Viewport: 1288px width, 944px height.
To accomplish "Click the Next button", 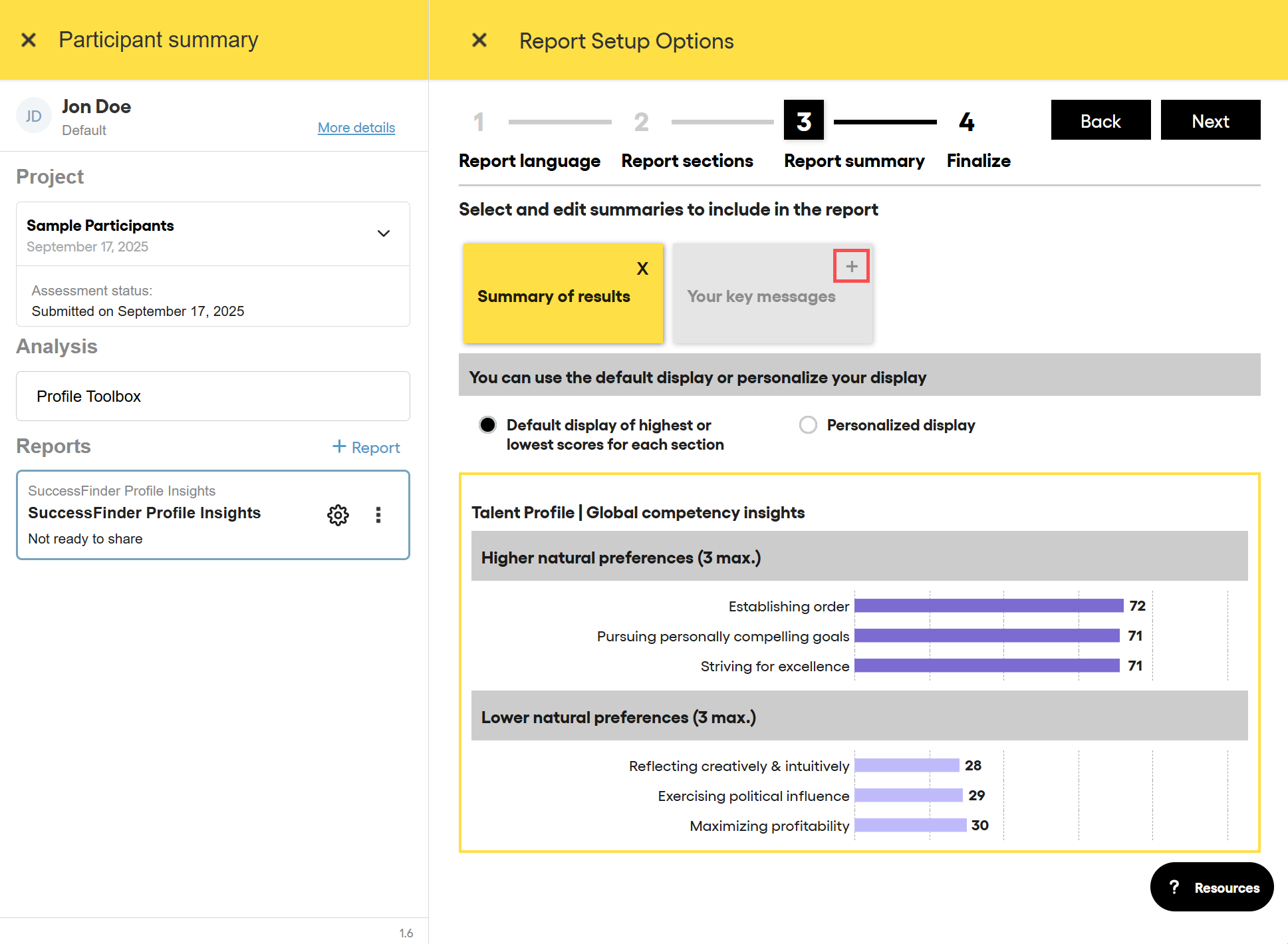I will point(1210,120).
